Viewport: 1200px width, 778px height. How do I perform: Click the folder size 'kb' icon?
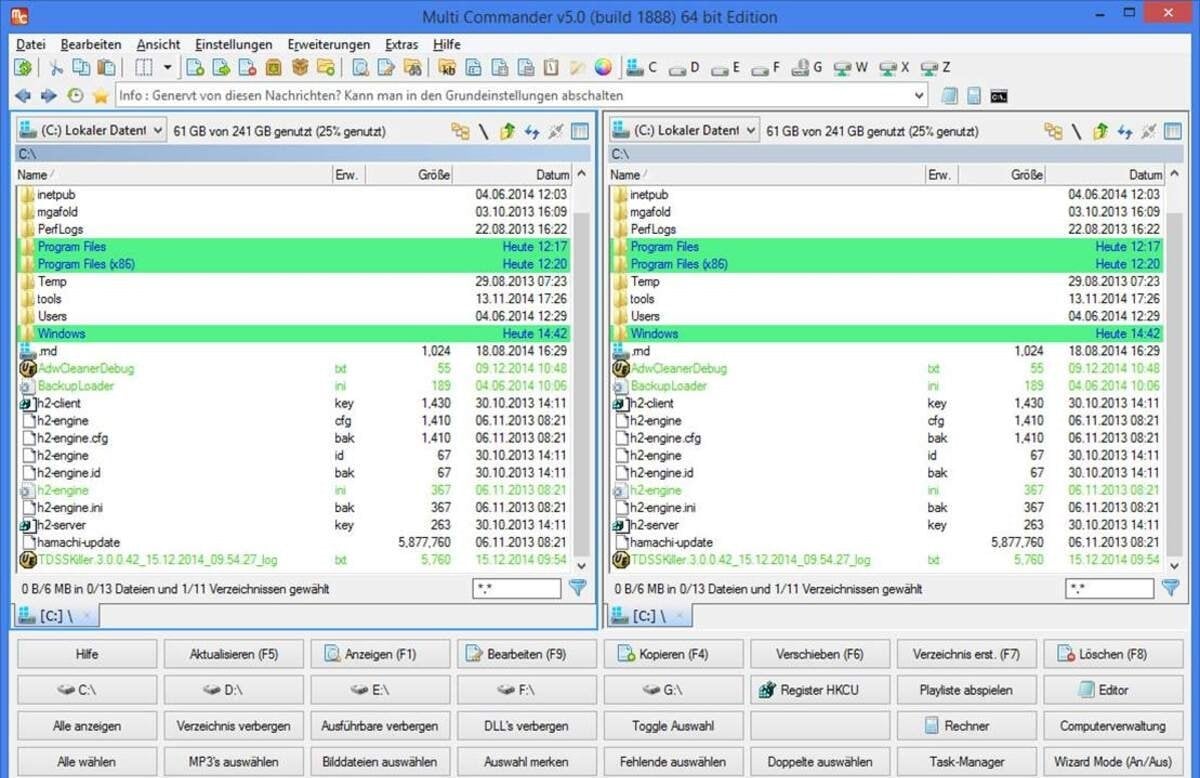point(447,68)
